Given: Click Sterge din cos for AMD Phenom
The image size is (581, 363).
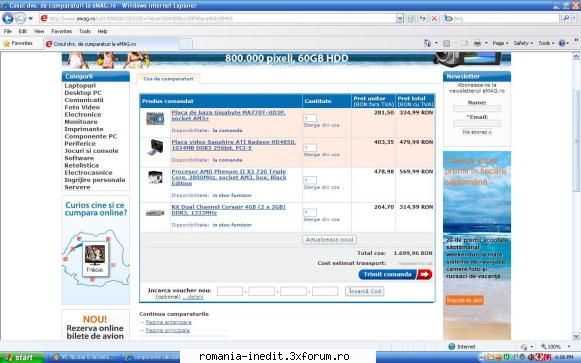Looking at the screenshot, I should [322, 187].
